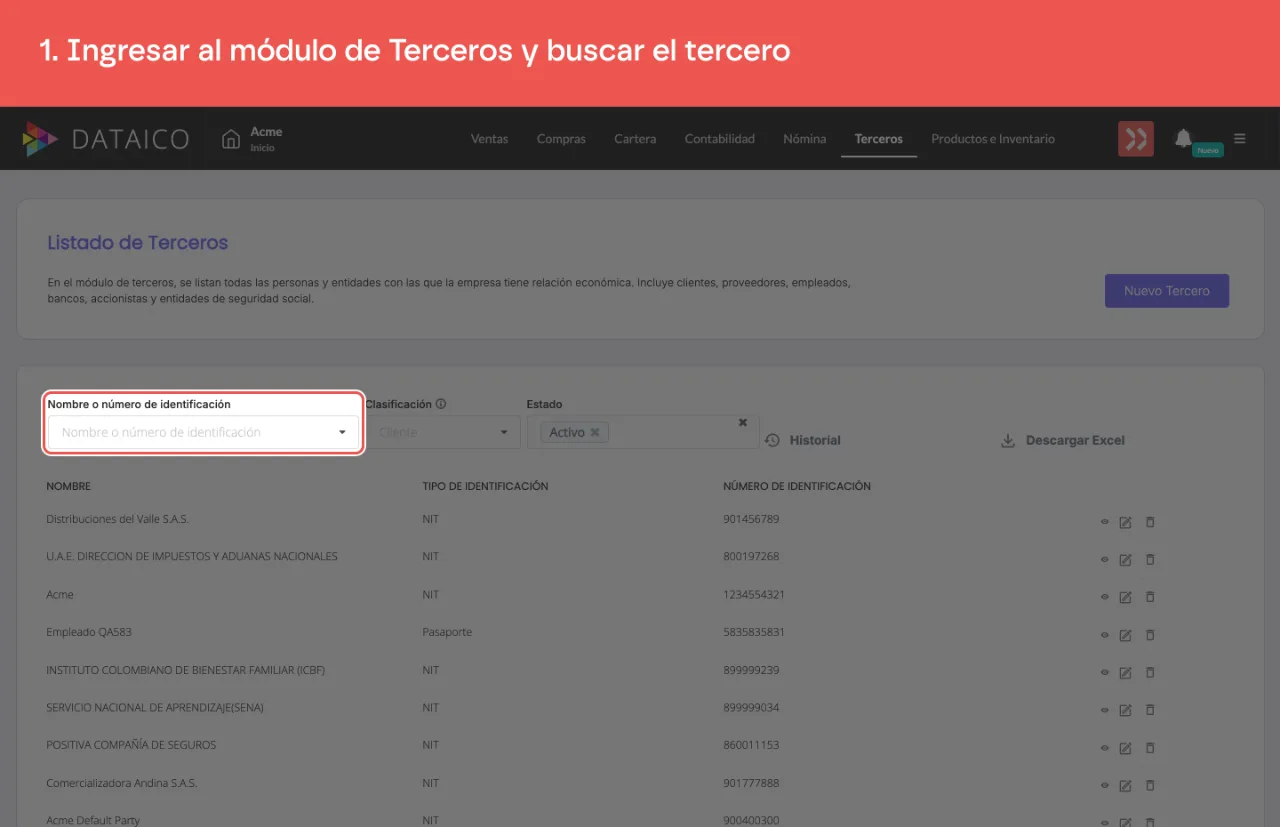View SERVICIO NACIONAL DE APRENDIZAJE(SENA) details
1280x827 pixels.
pos(1105,710)
